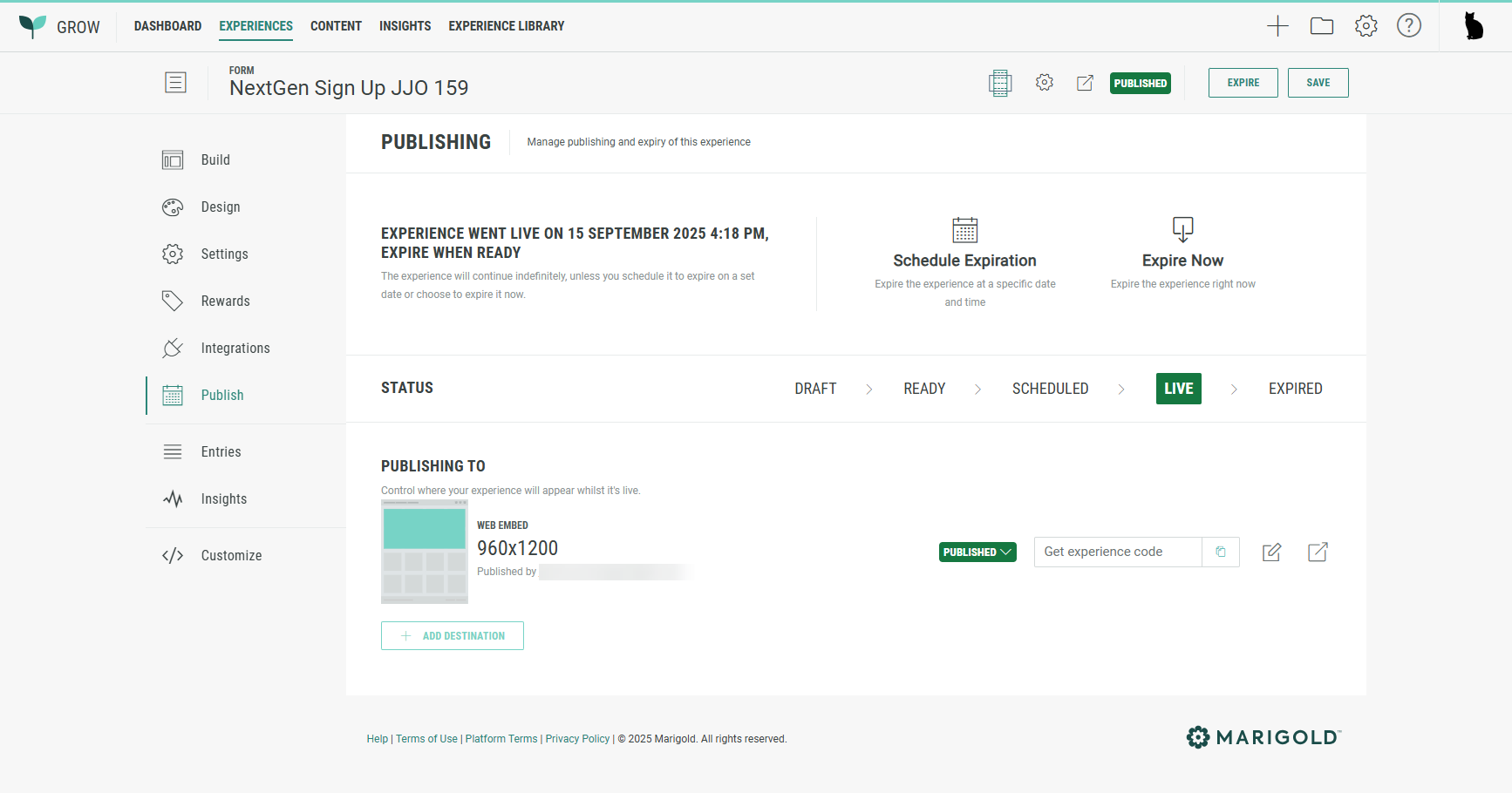1512x793 pixels.
Task: Click the Privacy Policy footer link
Action: (x=577, y=739)
